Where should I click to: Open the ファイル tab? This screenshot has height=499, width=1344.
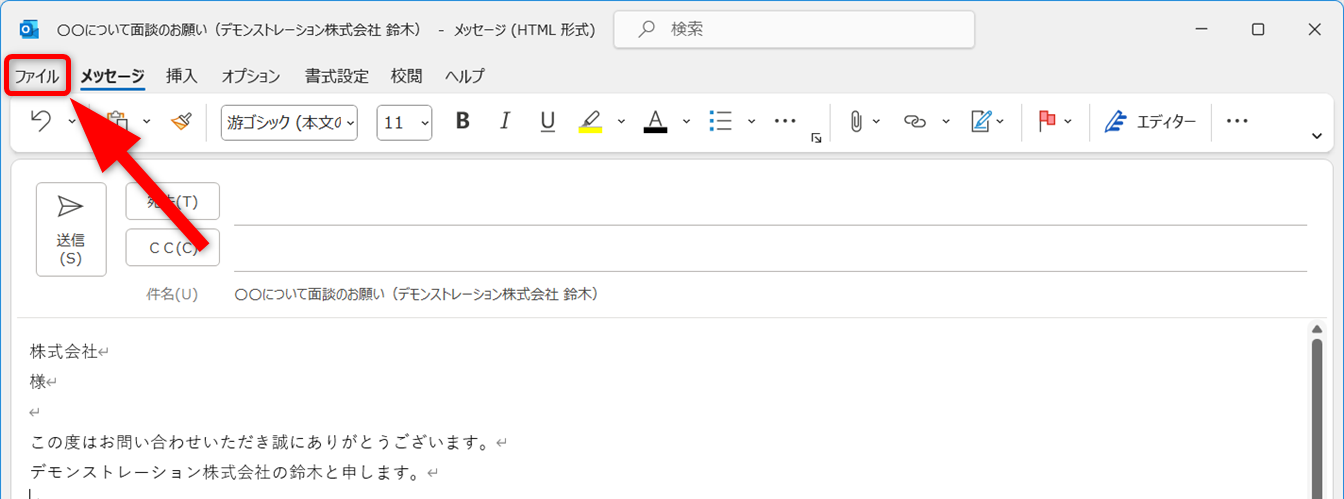37,76
